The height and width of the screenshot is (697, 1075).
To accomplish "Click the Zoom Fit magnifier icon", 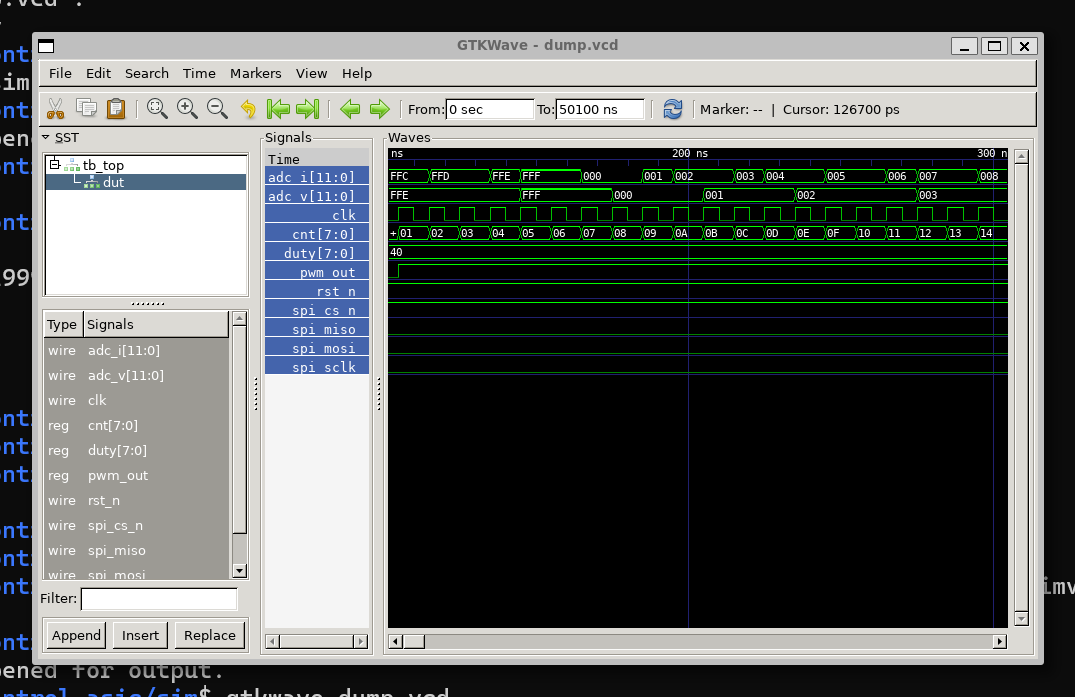I will tap(157, 109).
